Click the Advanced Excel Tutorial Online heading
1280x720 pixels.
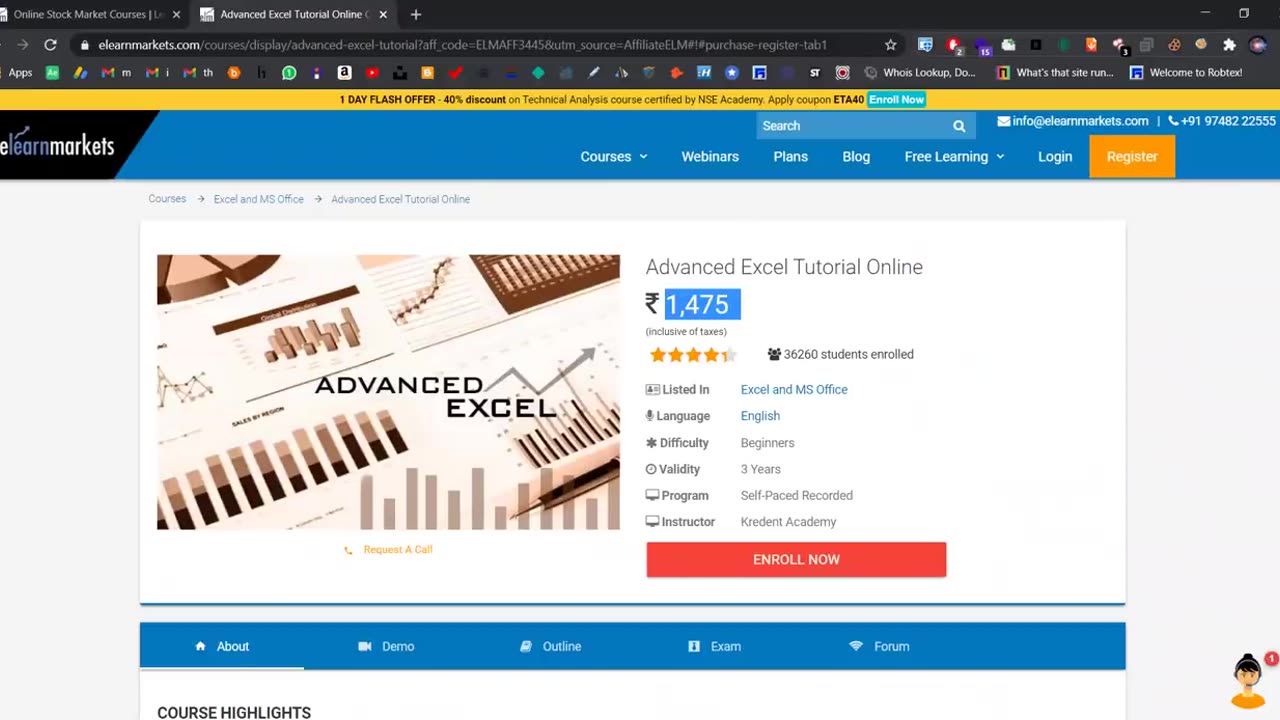(784, 267)
